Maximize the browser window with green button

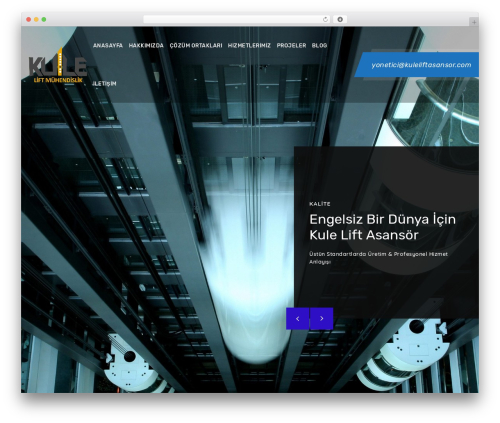pos(44,19)
